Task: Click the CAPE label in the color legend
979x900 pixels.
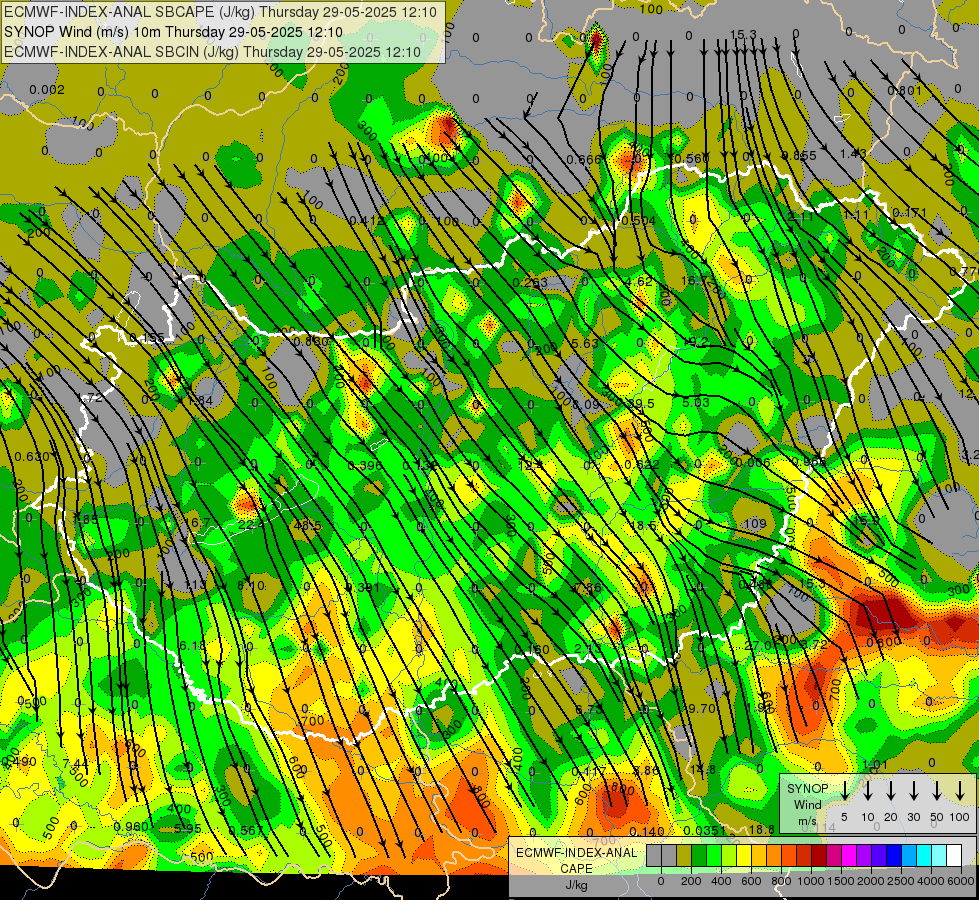Action: point(576,868)
